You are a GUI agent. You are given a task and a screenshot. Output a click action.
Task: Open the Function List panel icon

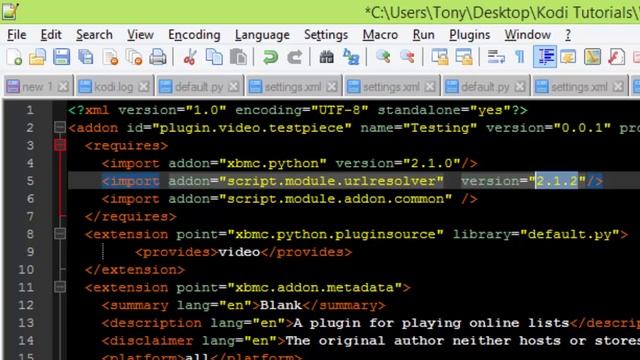click(x=616, y=57)
